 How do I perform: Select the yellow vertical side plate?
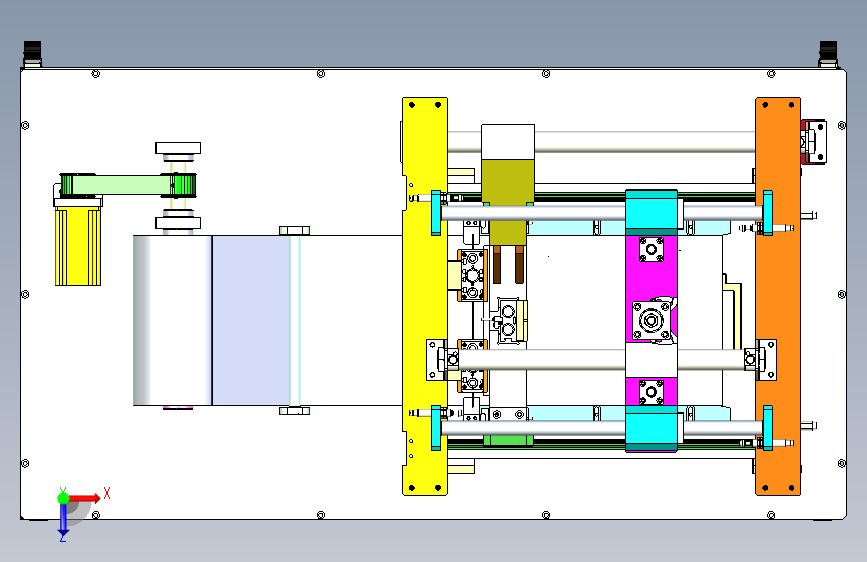coord(424,296)
